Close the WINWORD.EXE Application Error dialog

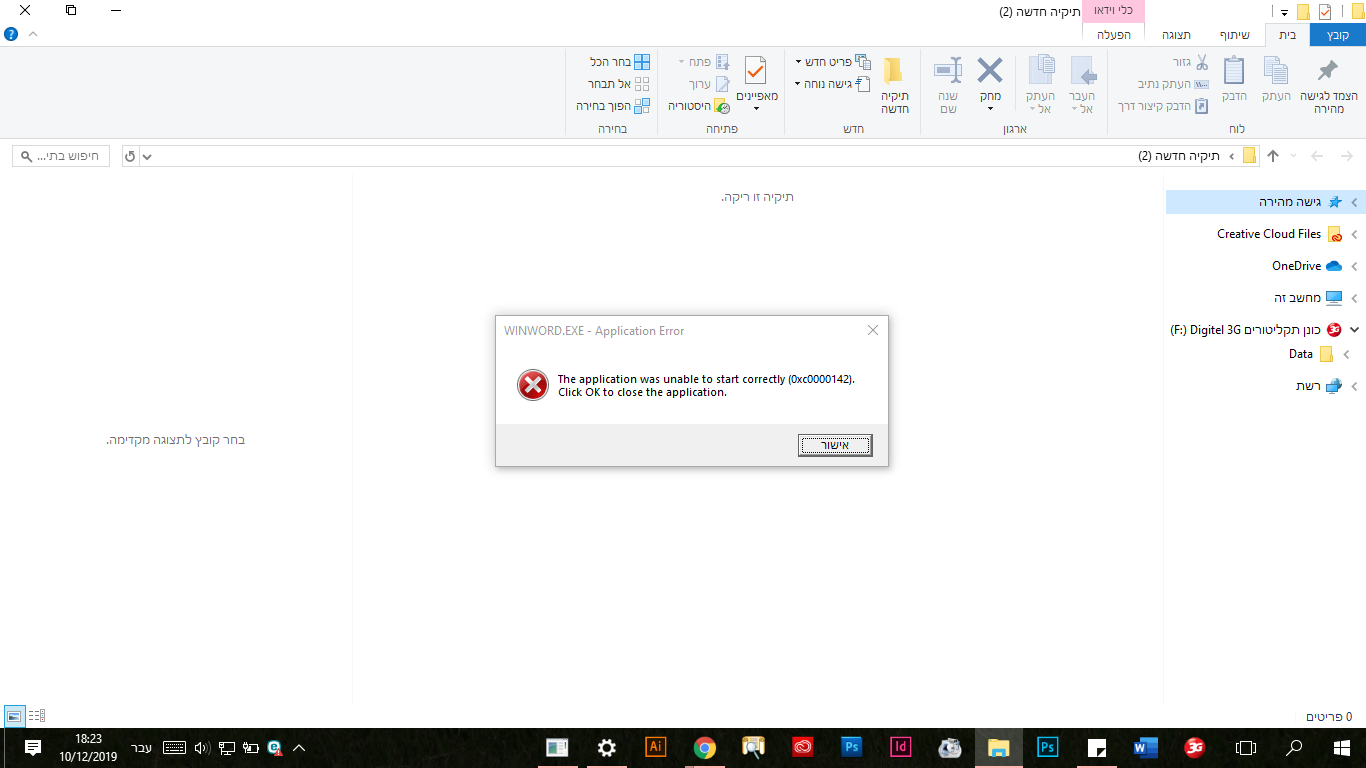[x=873, y=330]
